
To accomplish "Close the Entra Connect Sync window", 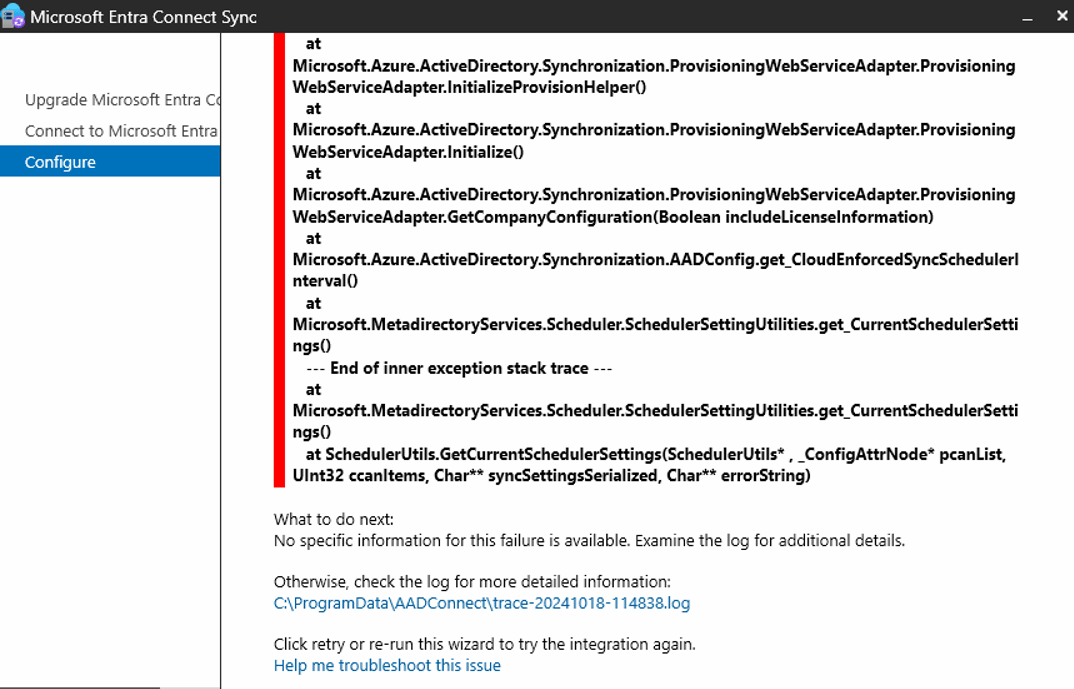I will (x=1062, y=16).
